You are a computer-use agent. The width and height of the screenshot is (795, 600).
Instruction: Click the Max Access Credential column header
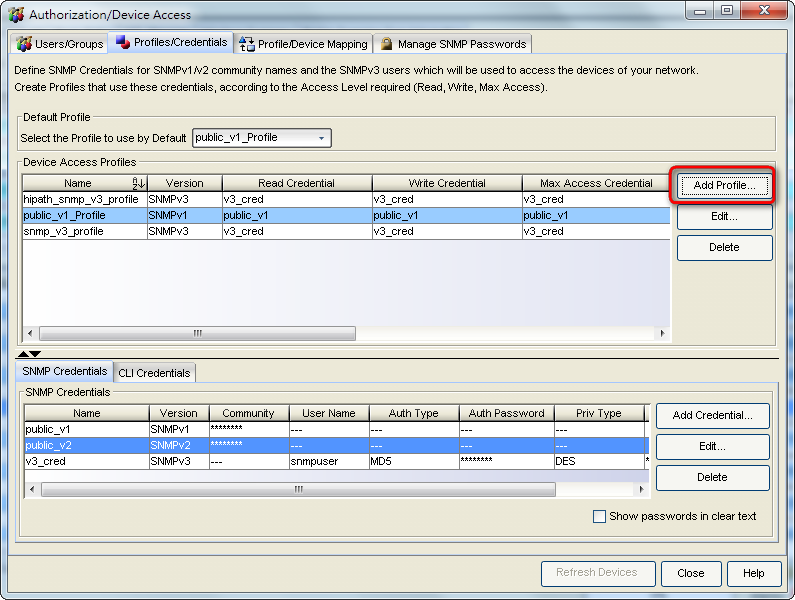(596, 183)
